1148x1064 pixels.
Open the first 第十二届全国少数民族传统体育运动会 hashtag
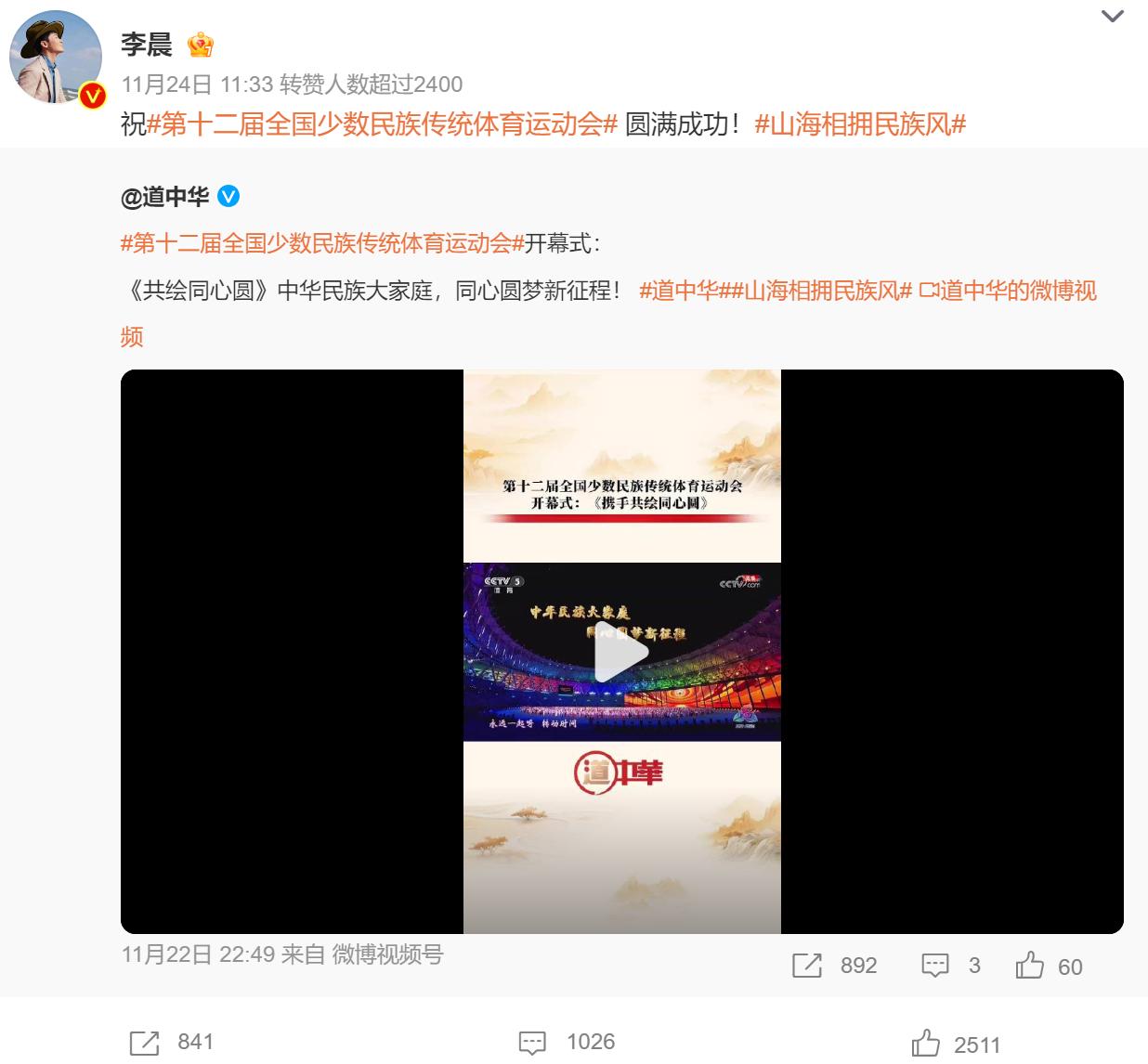coord(383,123)
